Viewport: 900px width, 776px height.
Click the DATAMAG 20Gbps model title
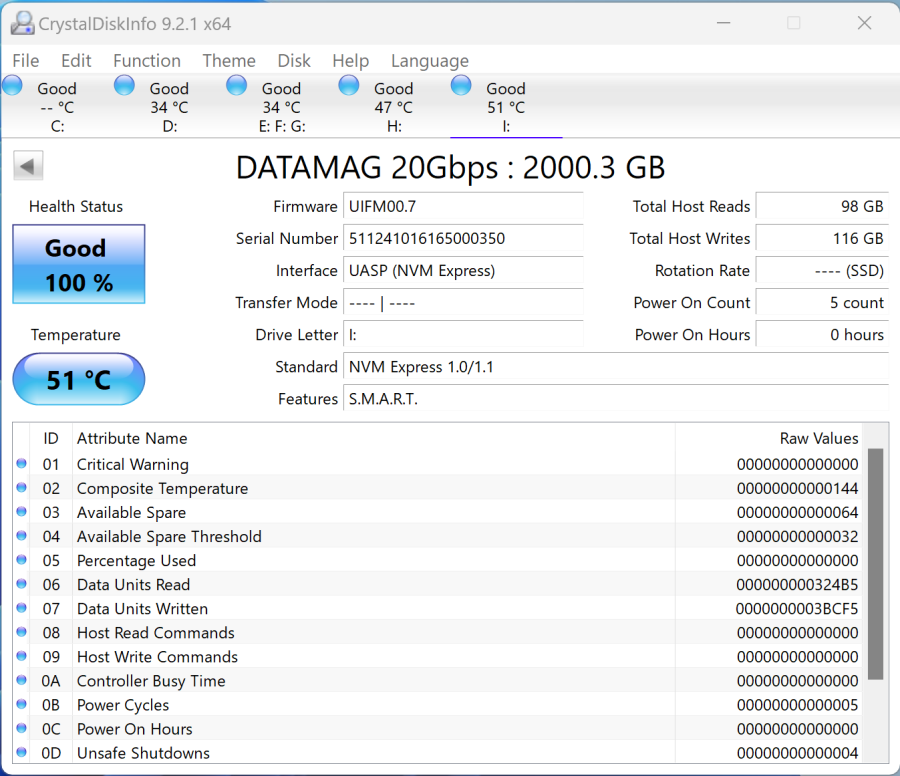click(451, 168)
